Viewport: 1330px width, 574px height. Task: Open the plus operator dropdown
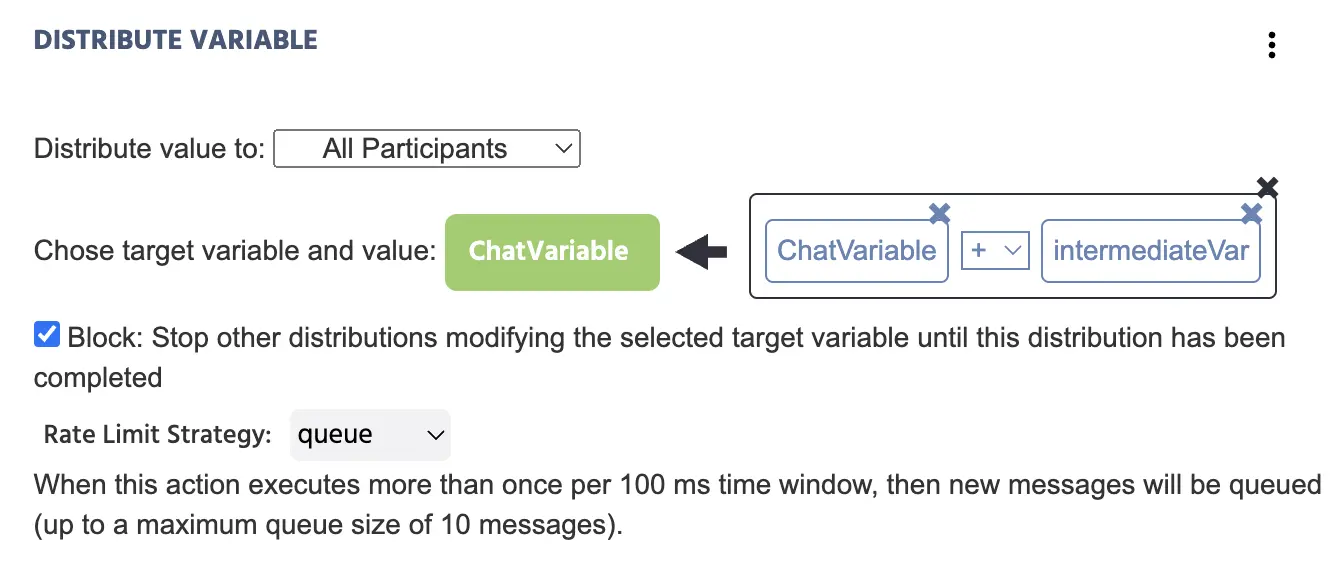995,251
